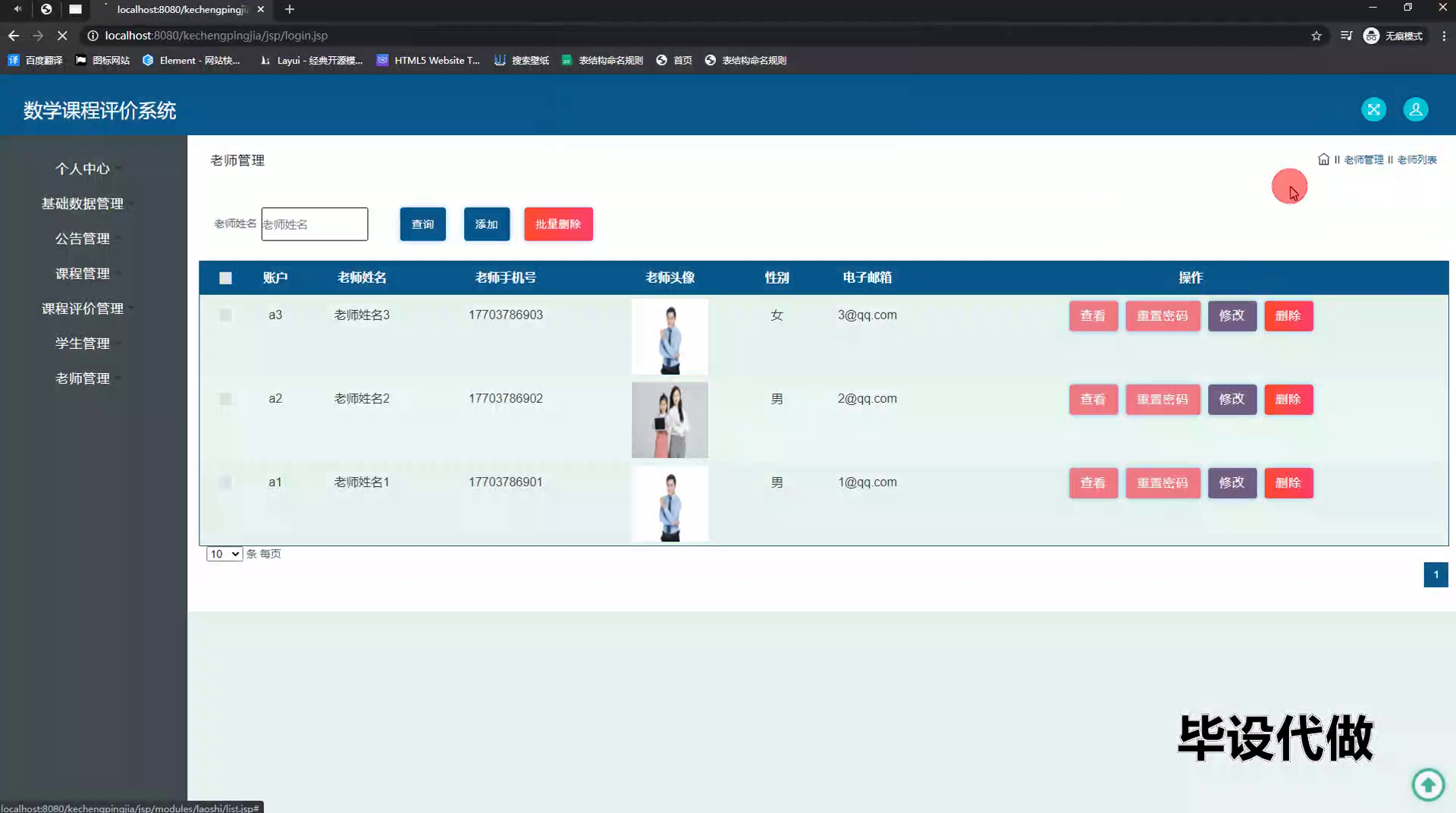
Task: Expand the 基础数据管理 sidebar menu
Action: click(83, 203)
